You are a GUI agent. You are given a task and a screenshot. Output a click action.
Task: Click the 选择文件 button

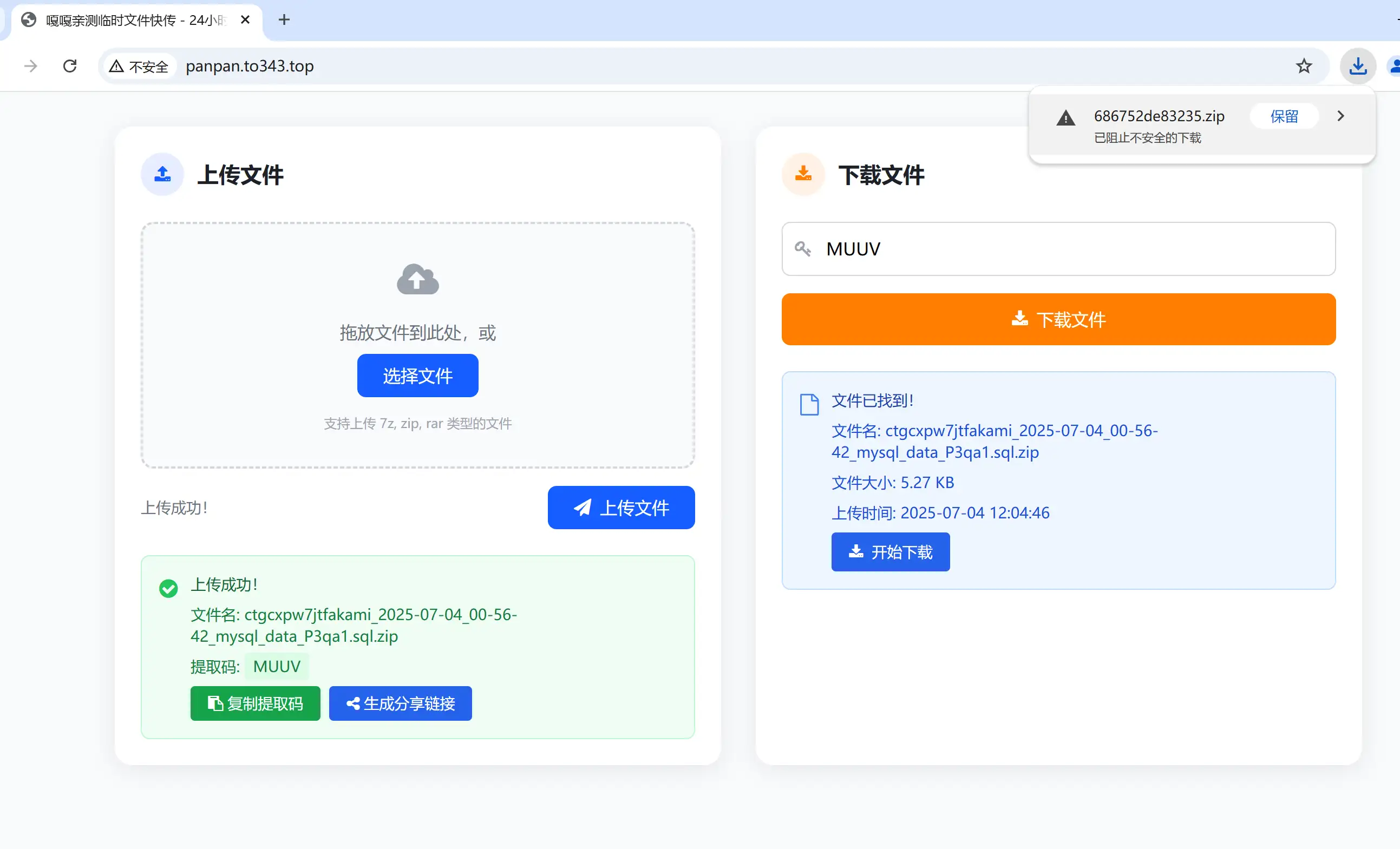click(x=417, y=376)
